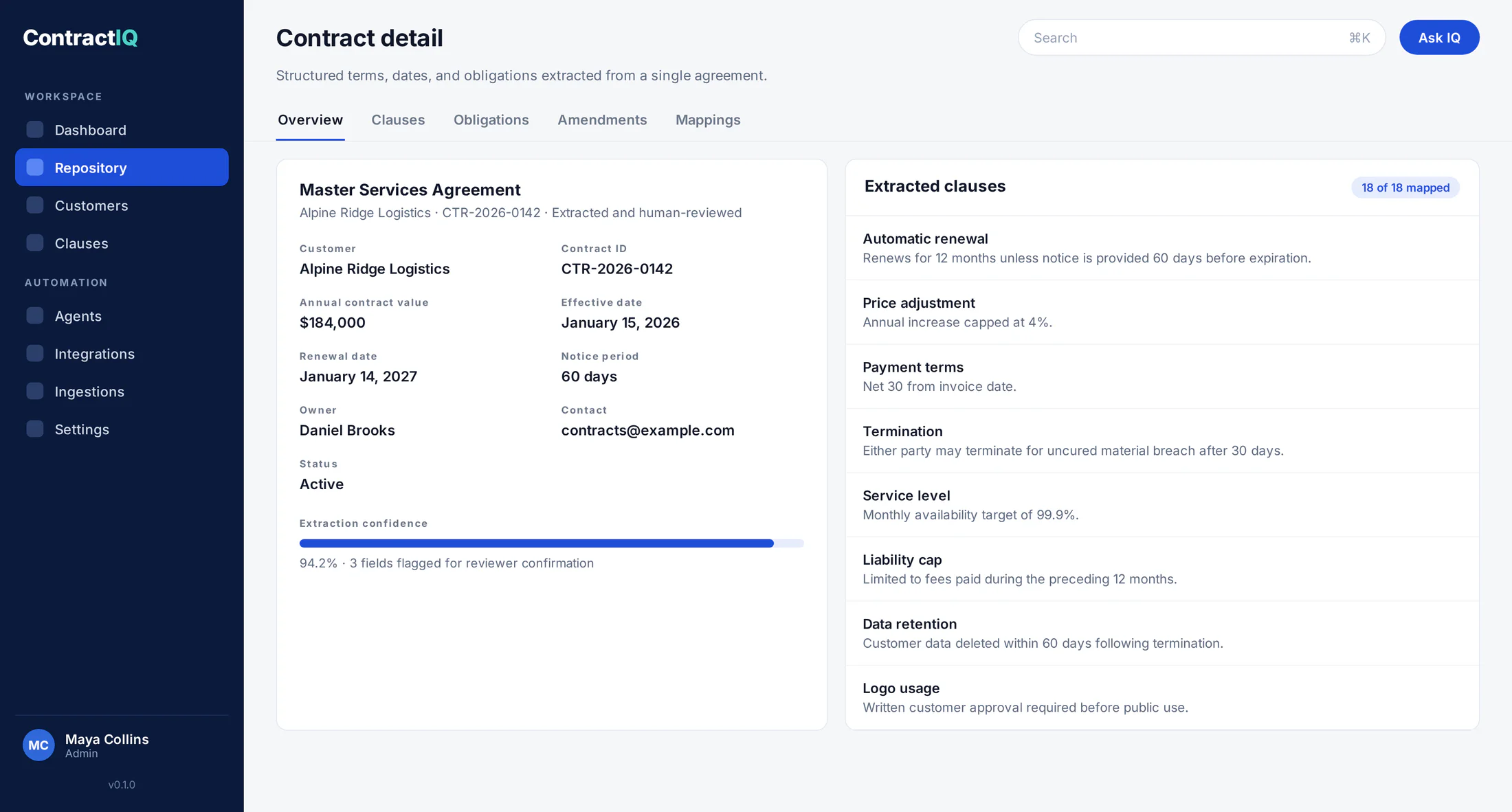The image size is (1512, 812).
Task: Click the Ingestions sidebar icon
Action: (35, 392)
